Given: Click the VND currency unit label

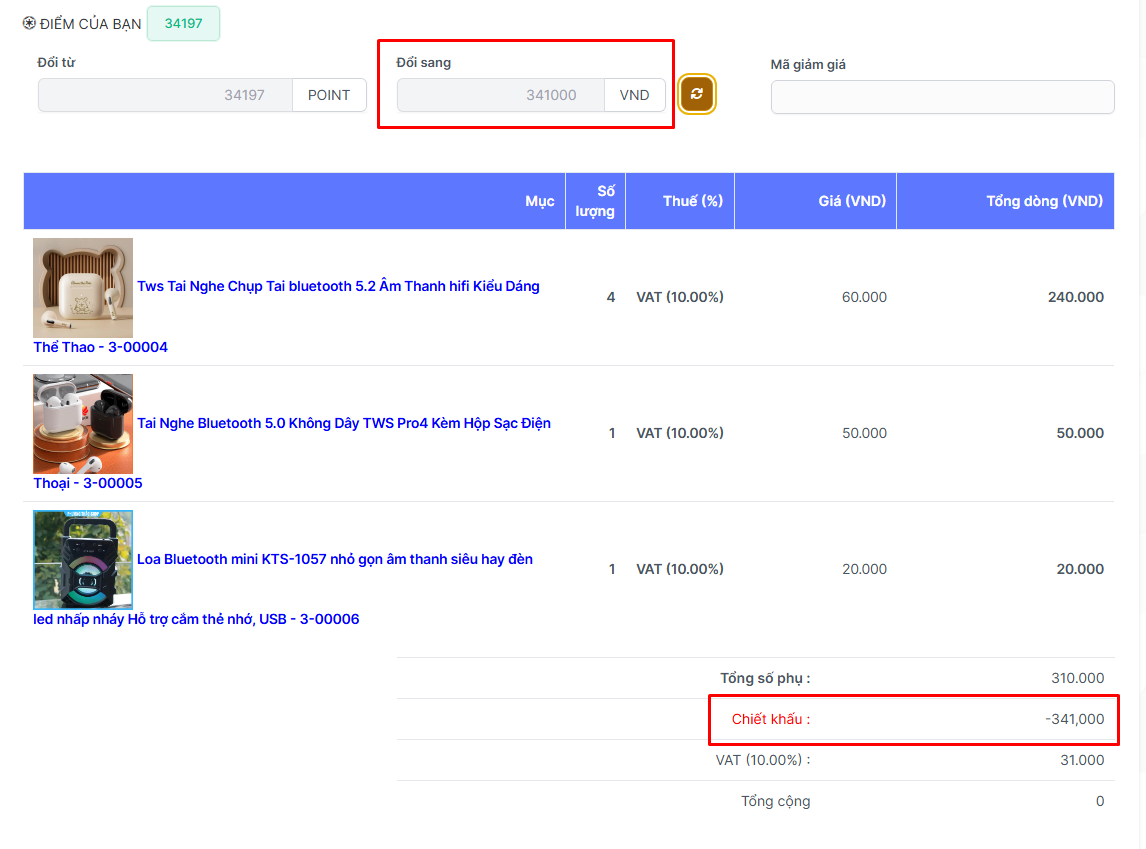Looking at the screenshot, I should (x=634, y=95).
